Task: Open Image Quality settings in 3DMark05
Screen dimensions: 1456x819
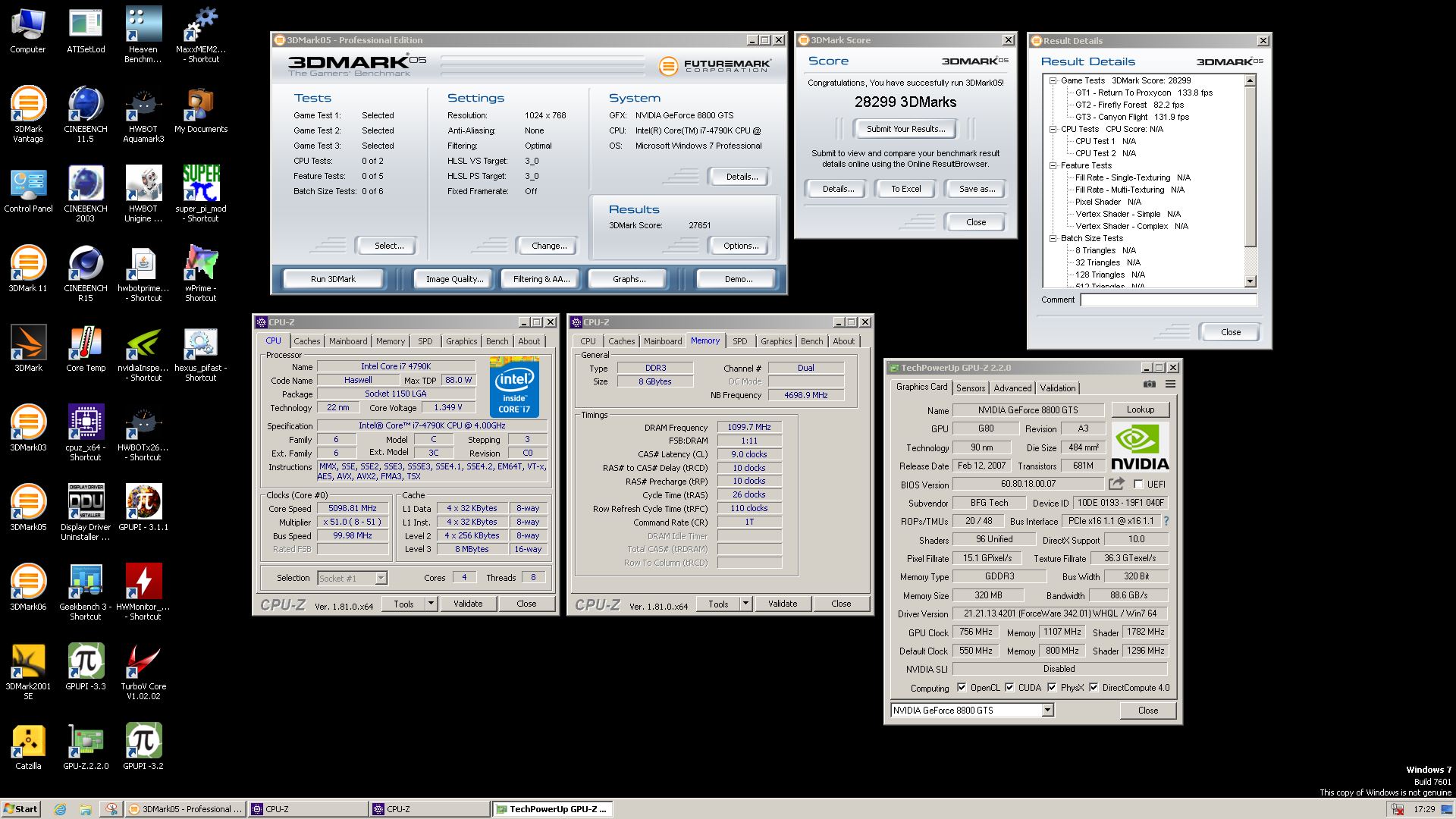Action: (x=454, y=279)
